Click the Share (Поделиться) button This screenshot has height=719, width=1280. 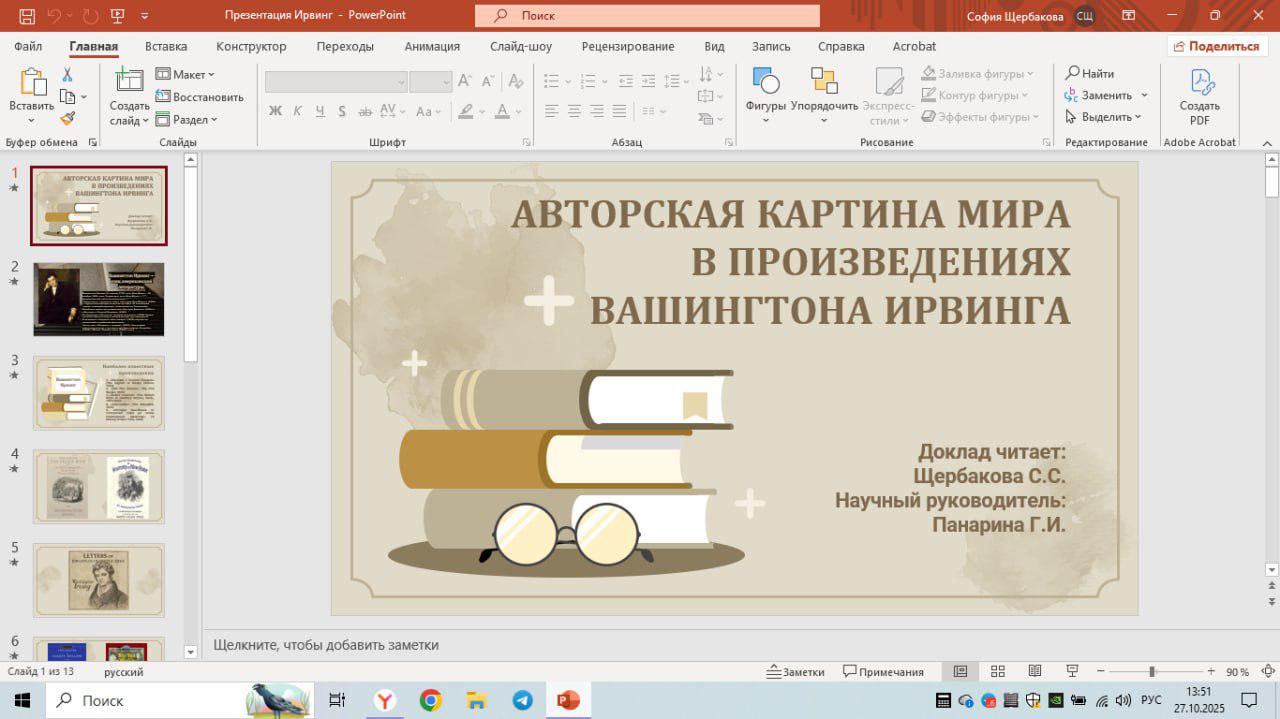[1217, 46]
